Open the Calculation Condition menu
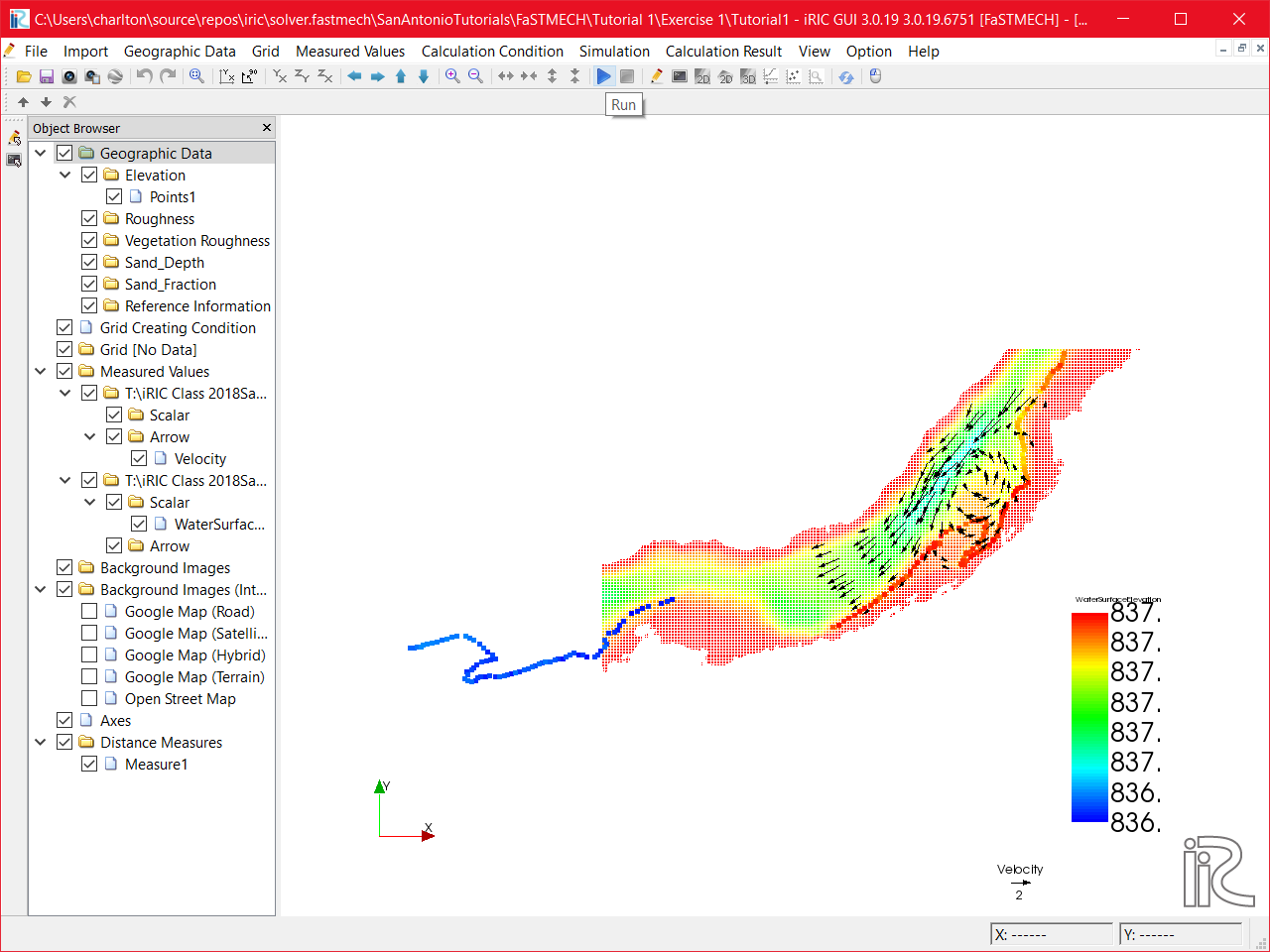 tap(492, 52)
